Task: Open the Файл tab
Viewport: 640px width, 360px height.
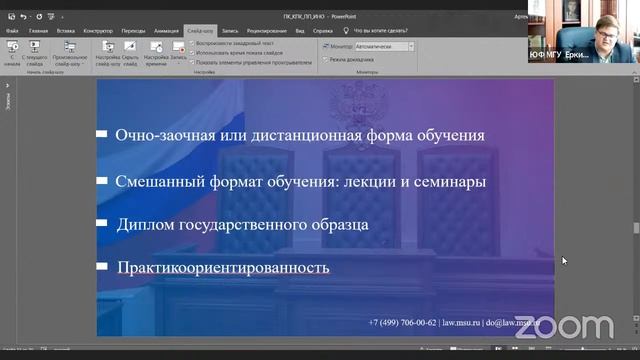Action: [x=12, y=31]
